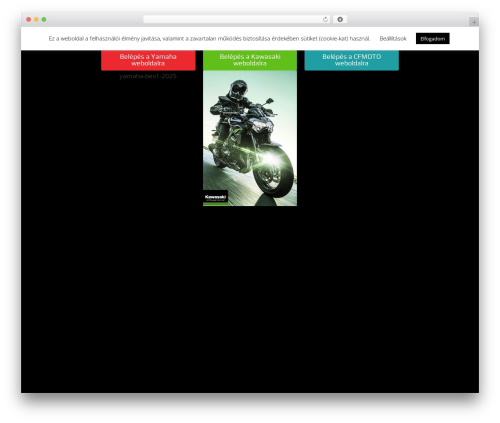Click the cookie notice text about sütiket
Screen dimensions: 500x423
pos(209,39)
